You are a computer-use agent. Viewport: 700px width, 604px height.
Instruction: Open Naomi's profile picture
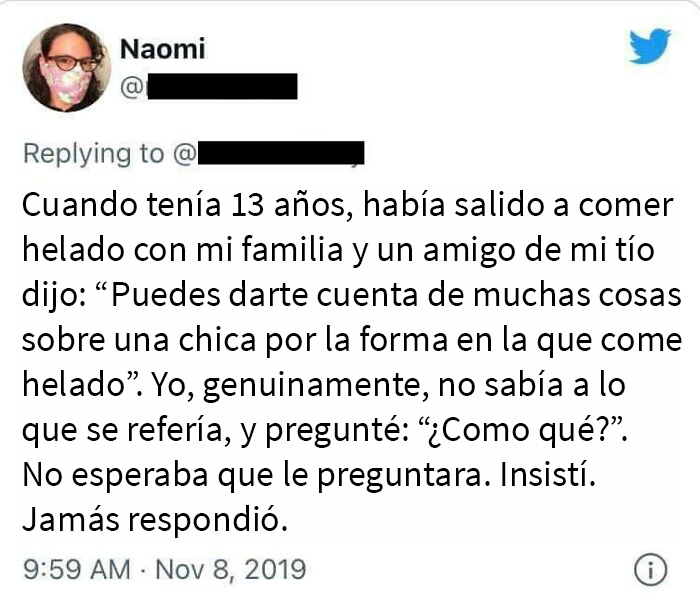coord(67,67)
